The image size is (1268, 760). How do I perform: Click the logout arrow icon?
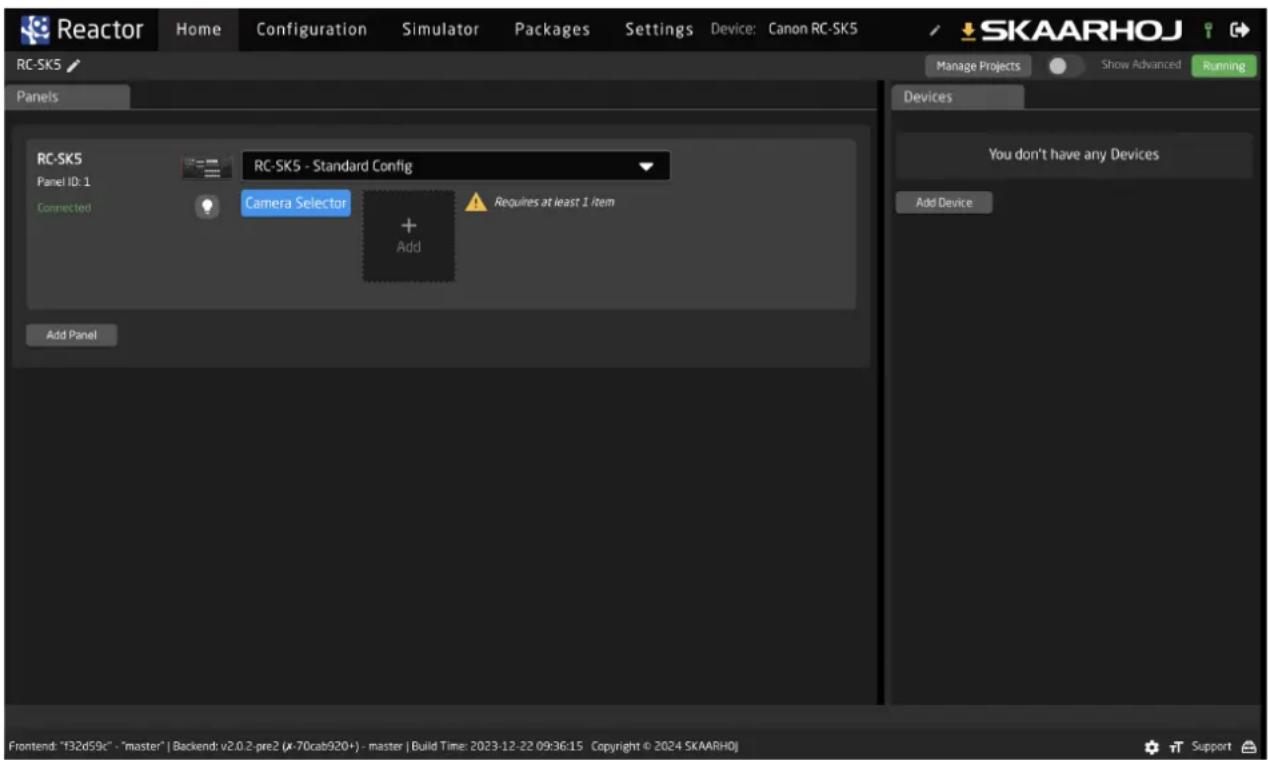(x=1241, y=31)
